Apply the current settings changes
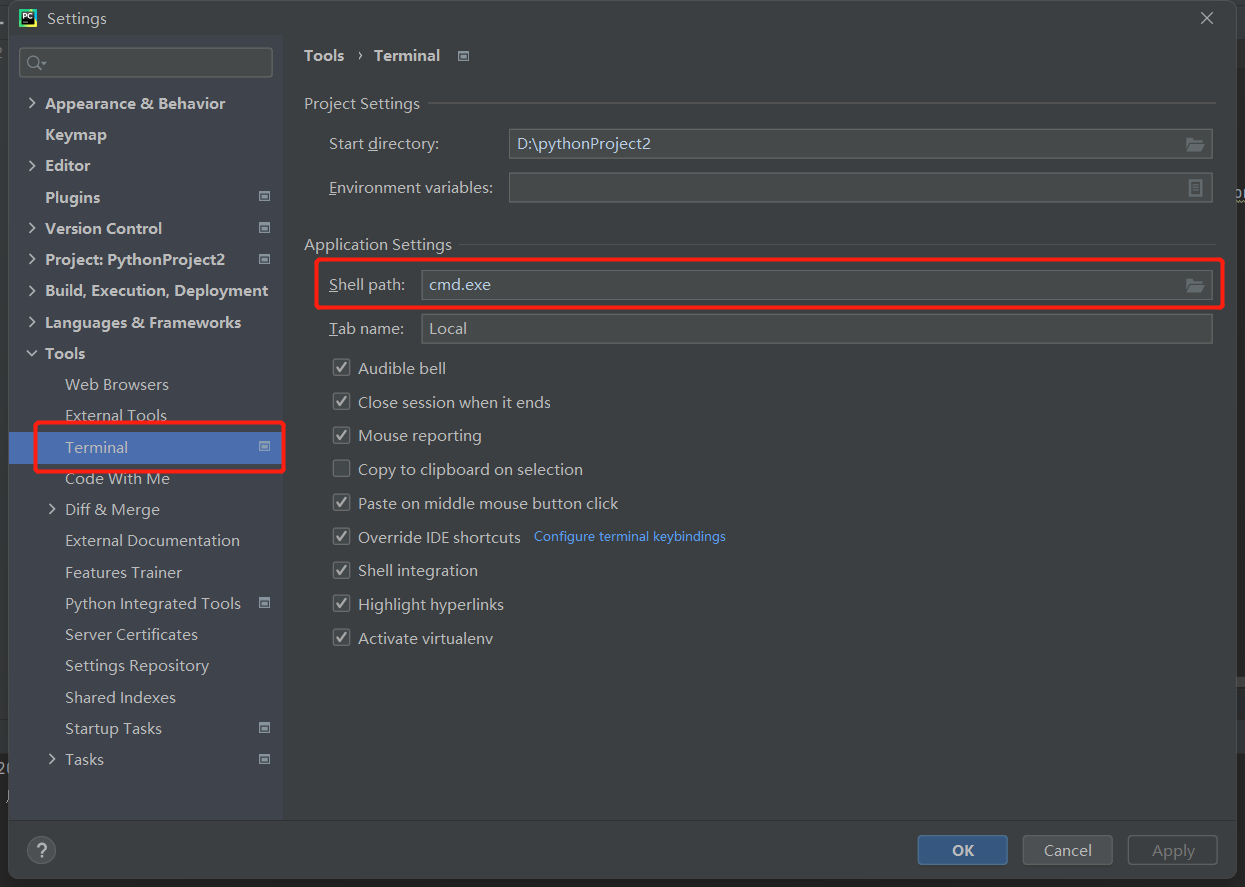The height and width of the screenshot is (887, 1245). [x=1172, y=849]
